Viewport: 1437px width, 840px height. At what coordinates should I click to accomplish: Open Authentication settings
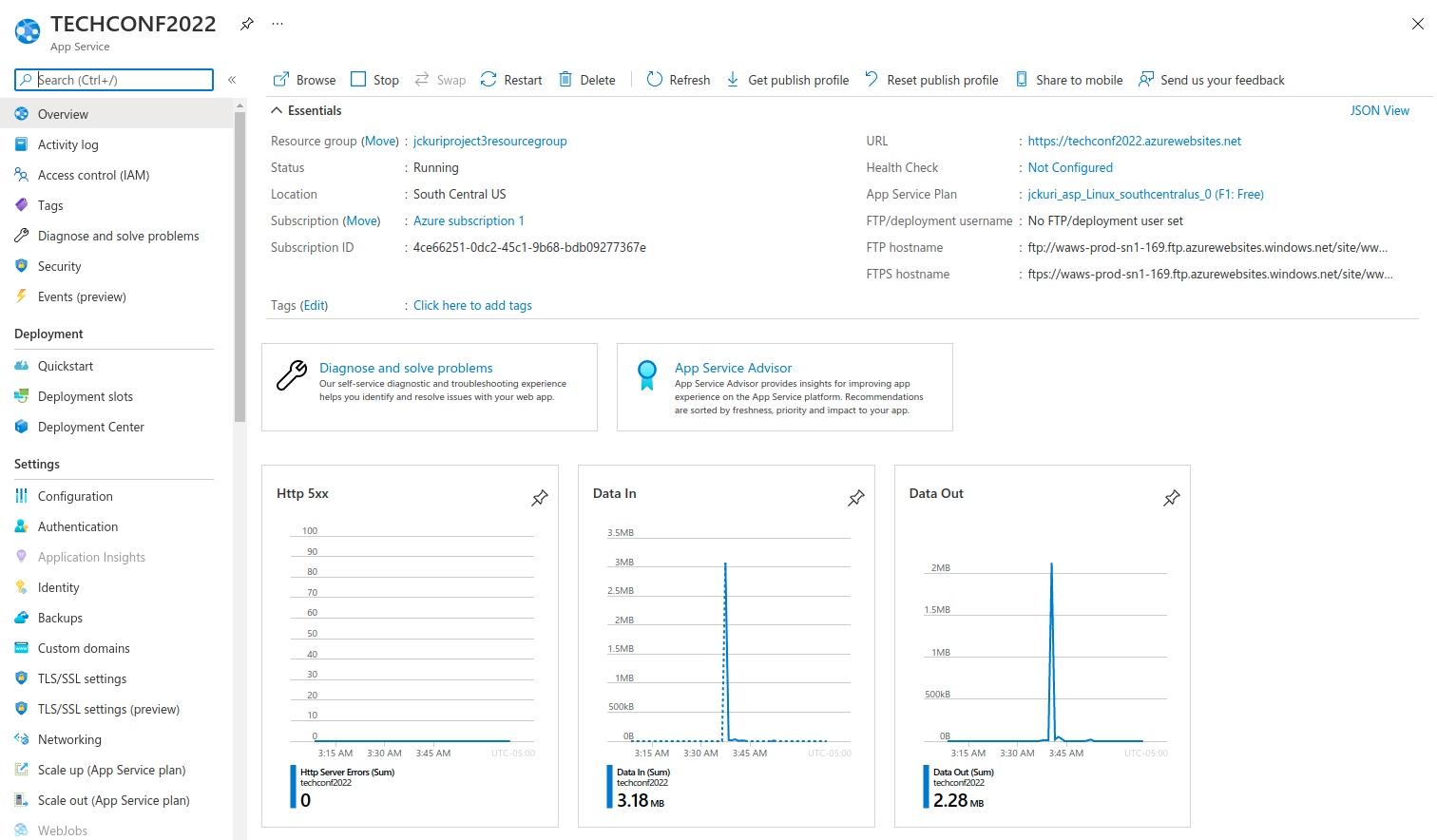coord(116,526)
